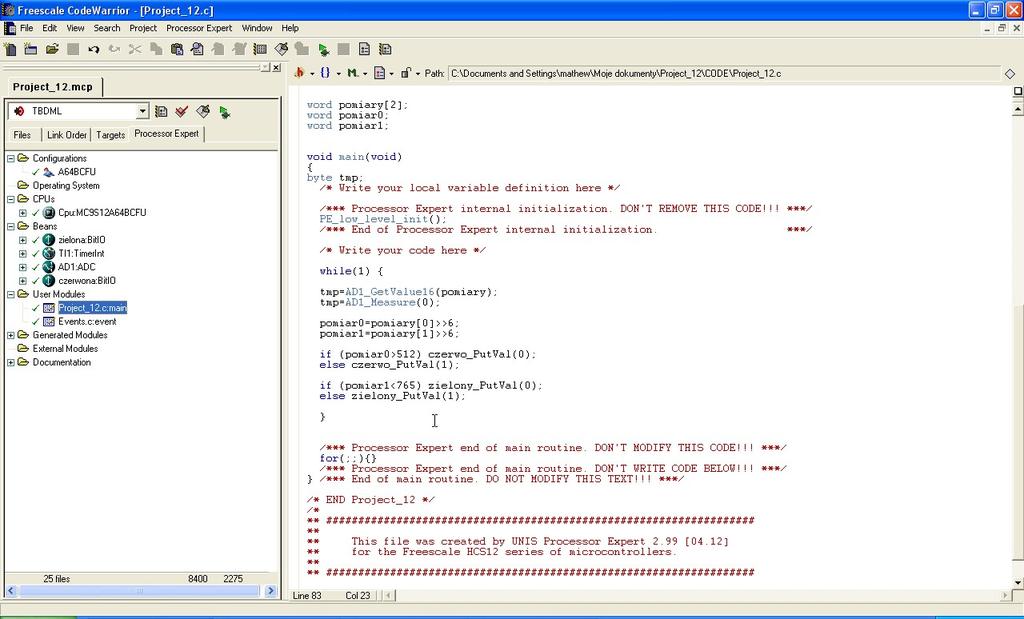Click the Project_12.mcp project tab
The height and width of the screenshot is (619, 1024).
coord(53,87)
